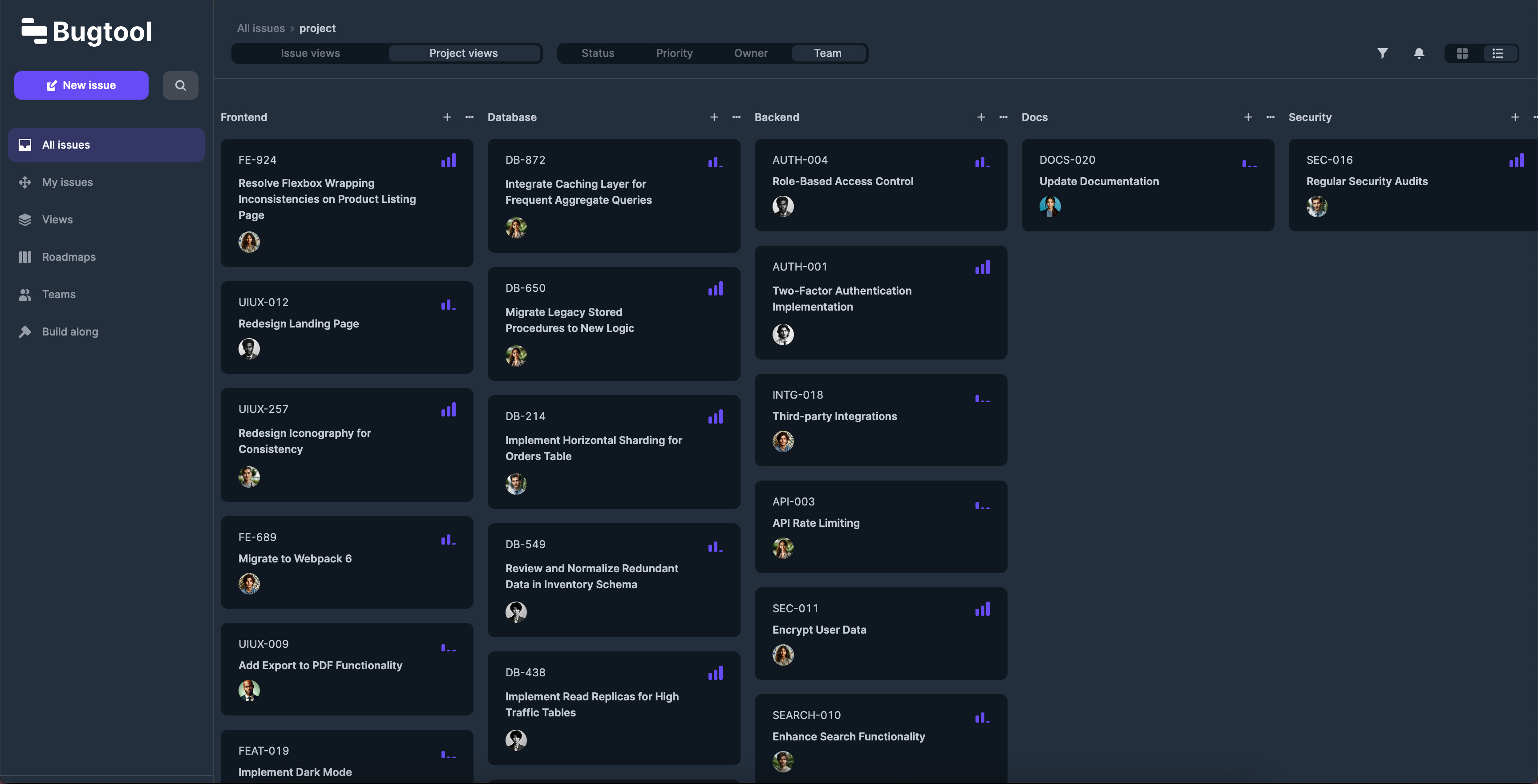
Task: Switch to list layout view
Action: click(1498, 53)
